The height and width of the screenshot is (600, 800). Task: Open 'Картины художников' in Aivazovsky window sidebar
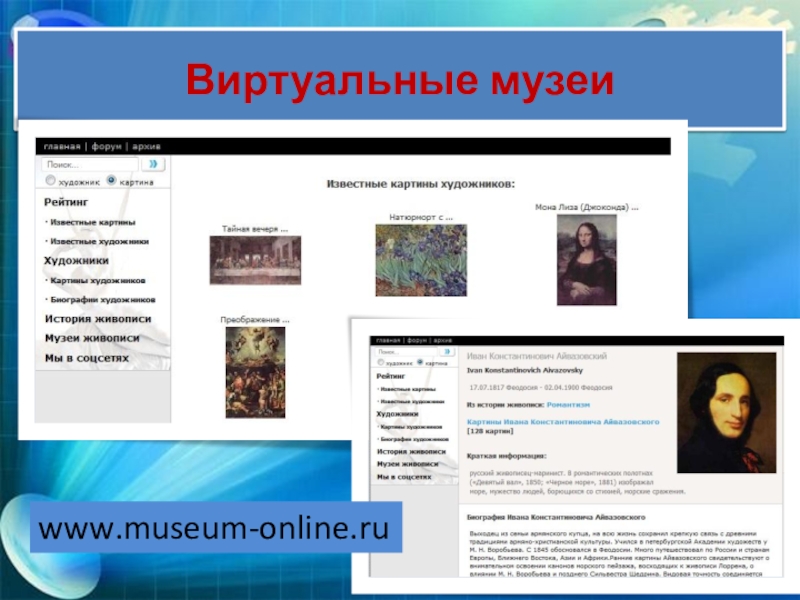411,427
